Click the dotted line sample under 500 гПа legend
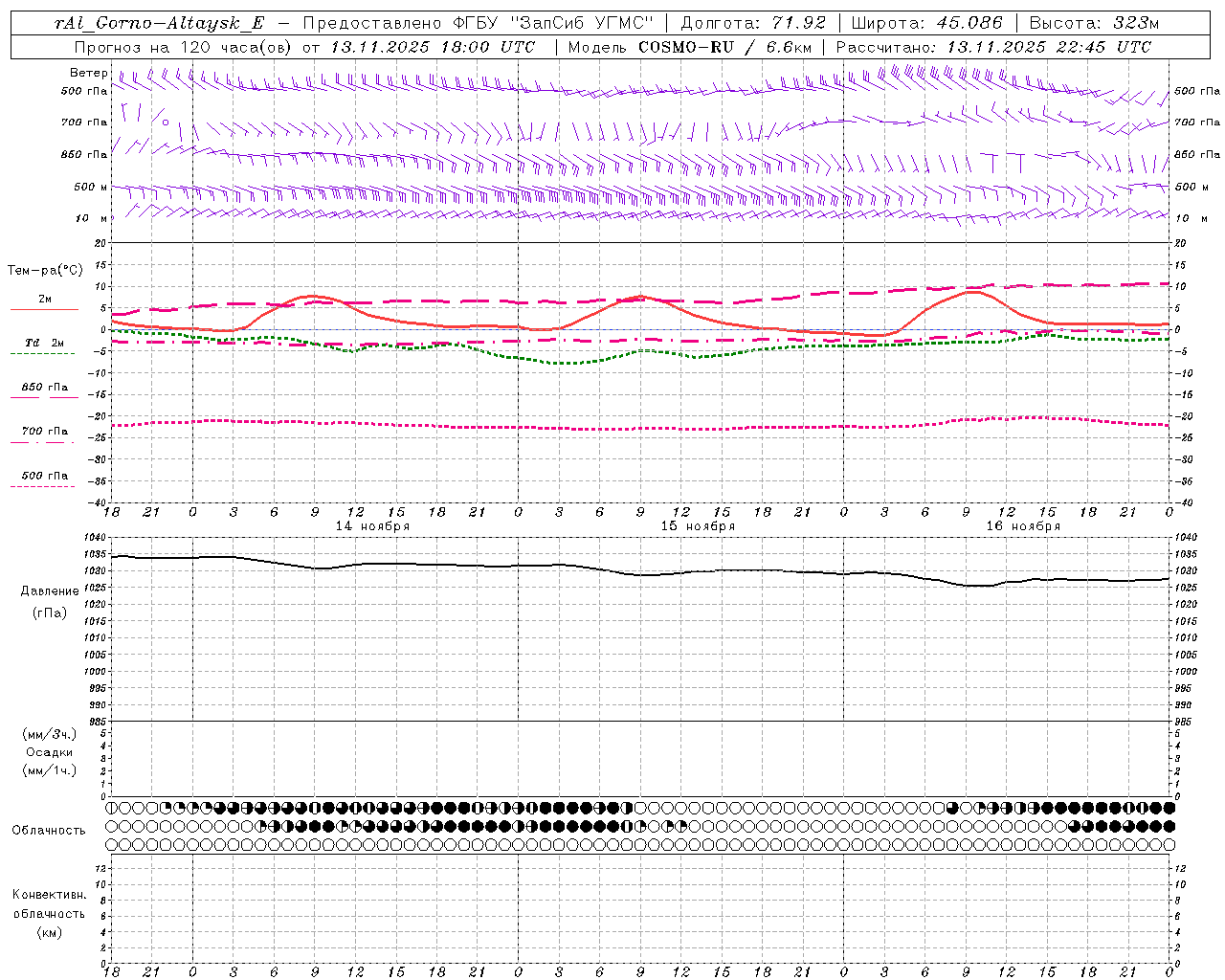Image resolution: width=1225 pixels, height=980 pixels. pos(44,486)
